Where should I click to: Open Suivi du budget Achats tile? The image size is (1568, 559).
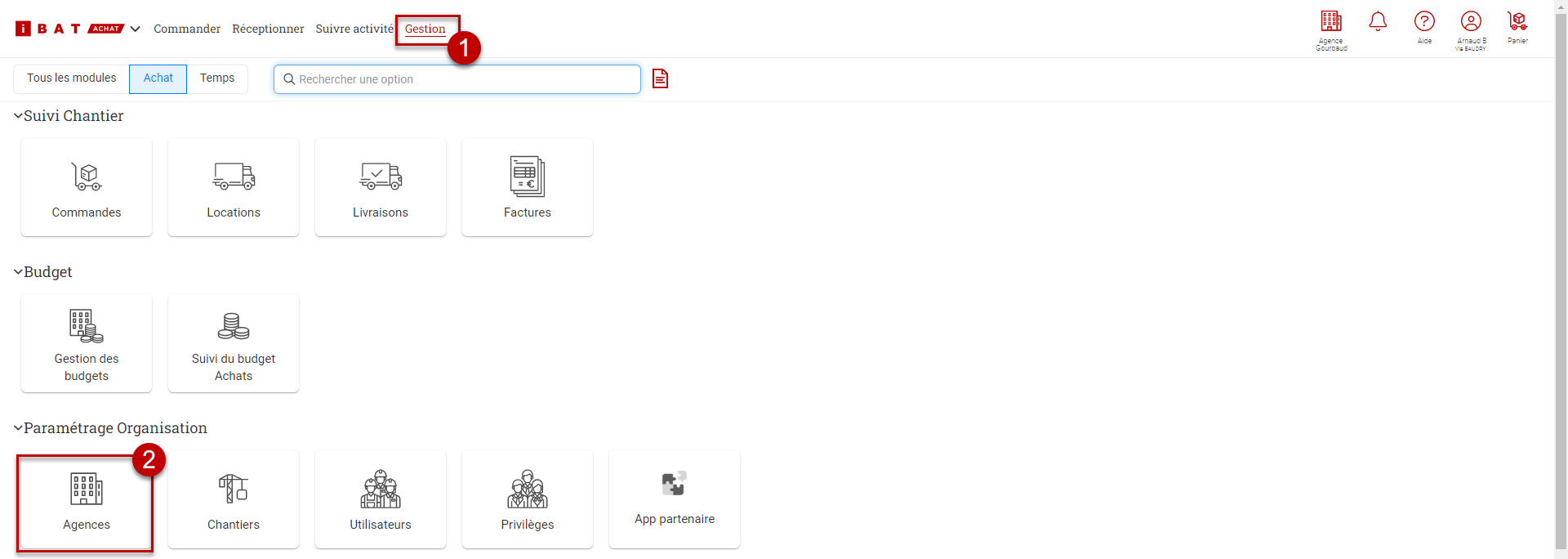tap(234, 343)
